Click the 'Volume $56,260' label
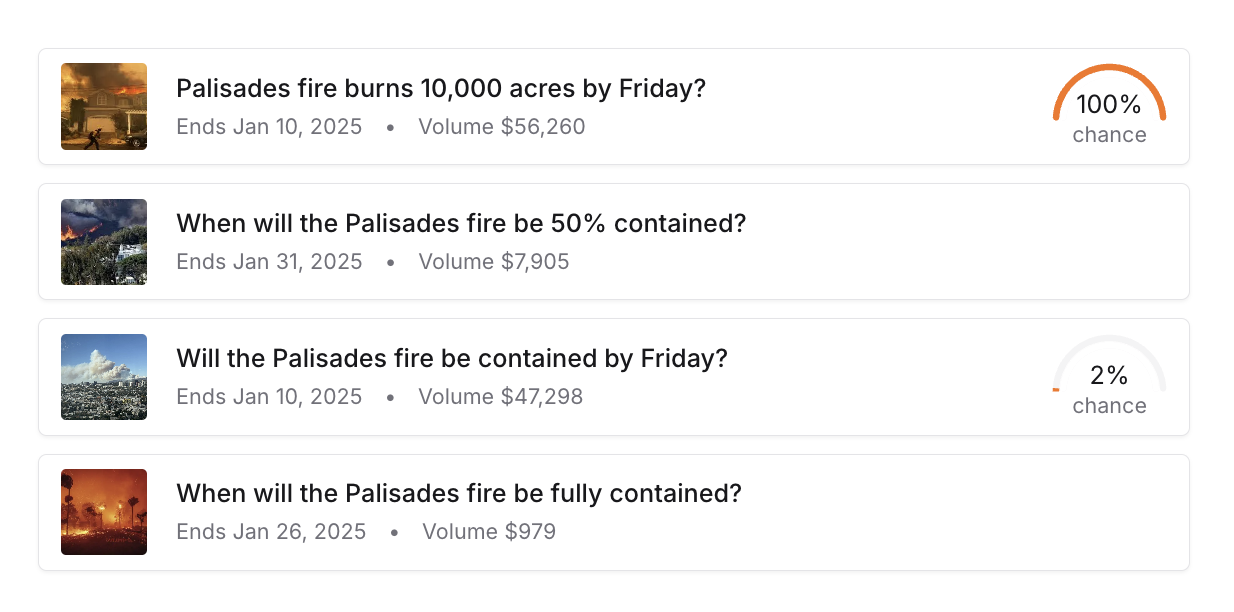The height and width of the screenshot is (612, 1234). click(502, 127)
